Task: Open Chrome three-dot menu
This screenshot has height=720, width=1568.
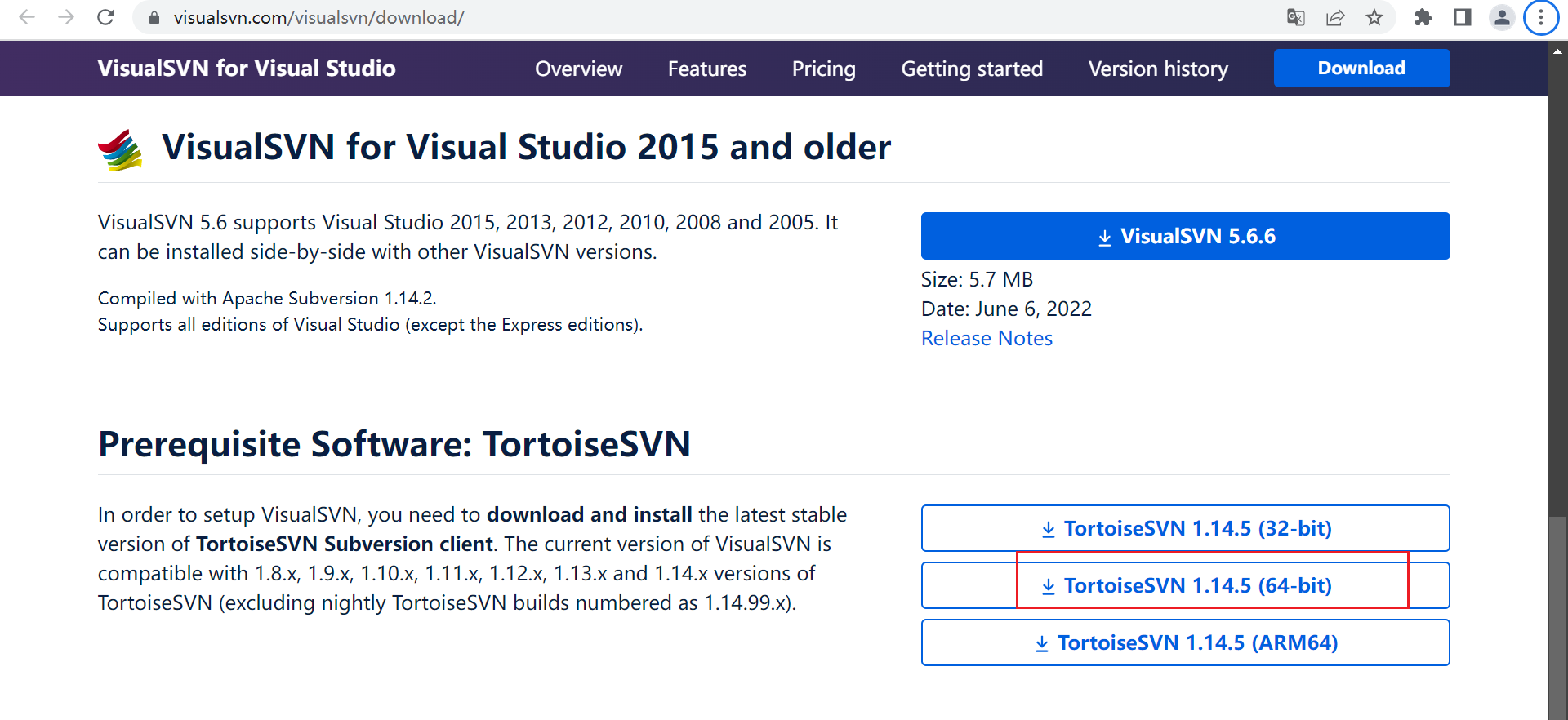Action: 1541,17
